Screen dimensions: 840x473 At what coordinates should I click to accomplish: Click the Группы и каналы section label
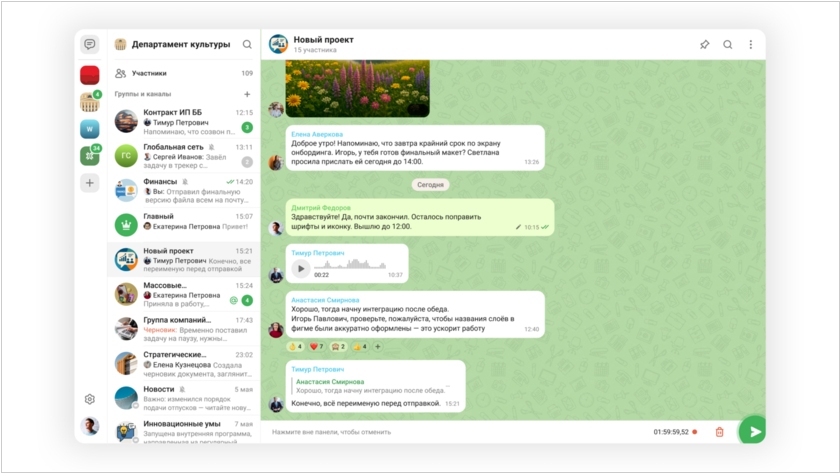tap(142, 94)
